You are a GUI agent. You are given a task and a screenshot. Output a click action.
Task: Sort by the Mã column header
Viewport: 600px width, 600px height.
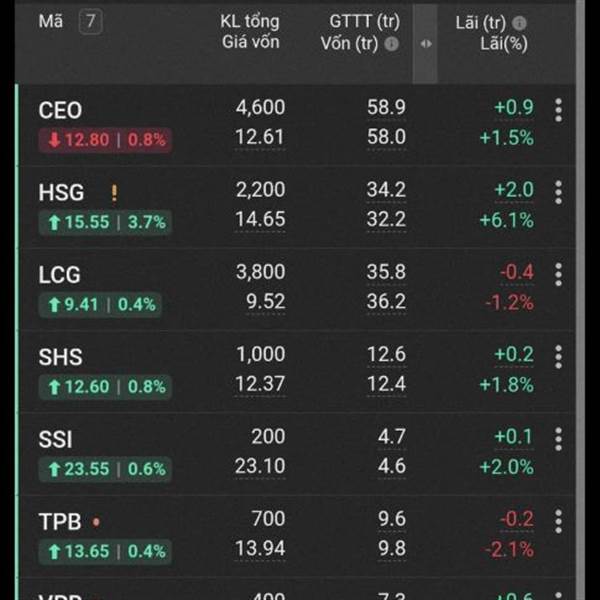coord(51,21)
